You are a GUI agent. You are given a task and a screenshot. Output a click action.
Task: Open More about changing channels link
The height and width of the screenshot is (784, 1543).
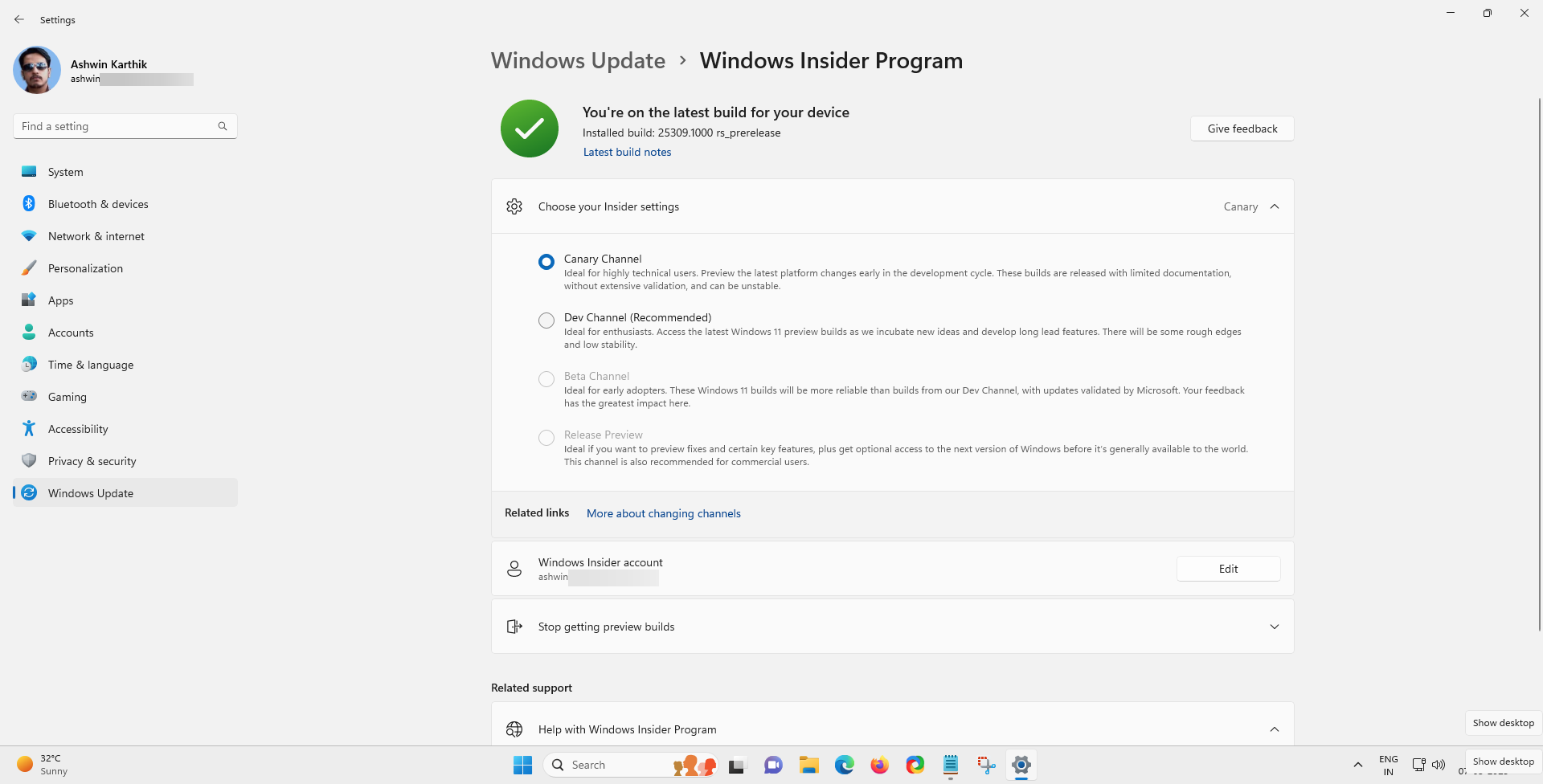pyautogui.click(x=664, y=513)
